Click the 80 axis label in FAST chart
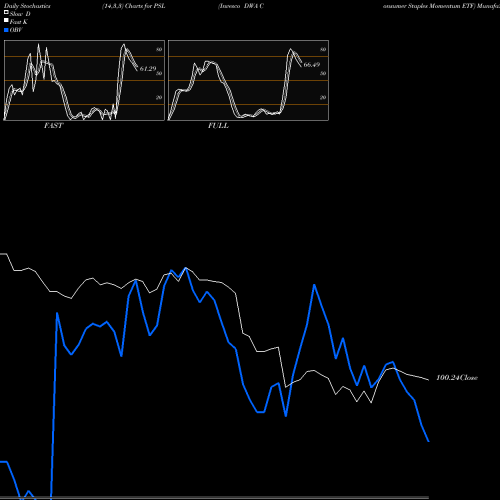 159,49
